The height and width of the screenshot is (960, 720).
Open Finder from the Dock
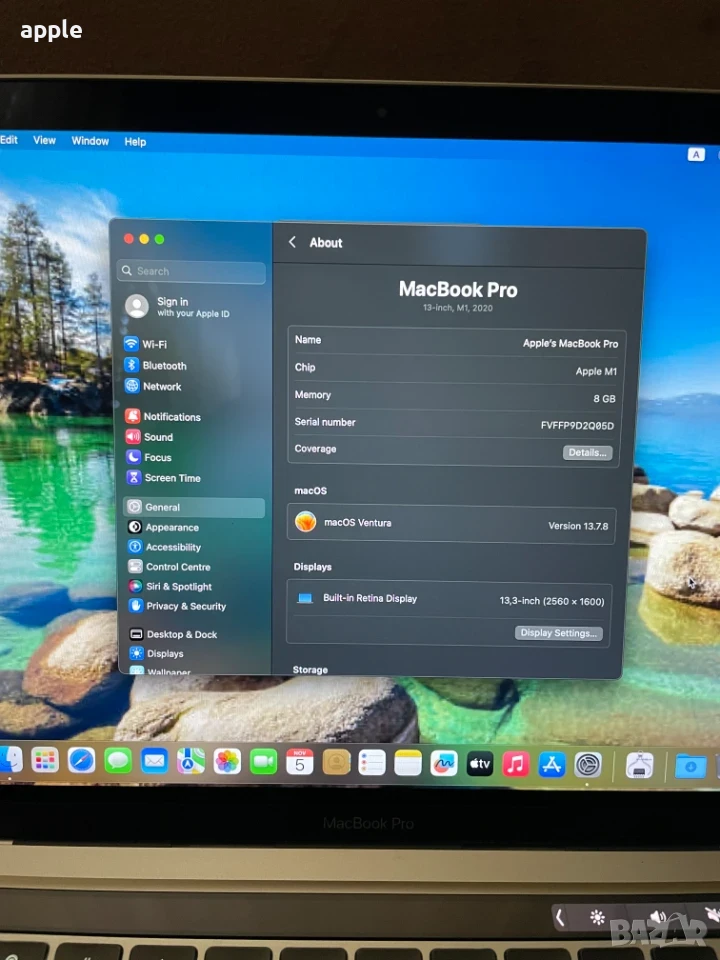pyautogui.click(x=10, y=760)
